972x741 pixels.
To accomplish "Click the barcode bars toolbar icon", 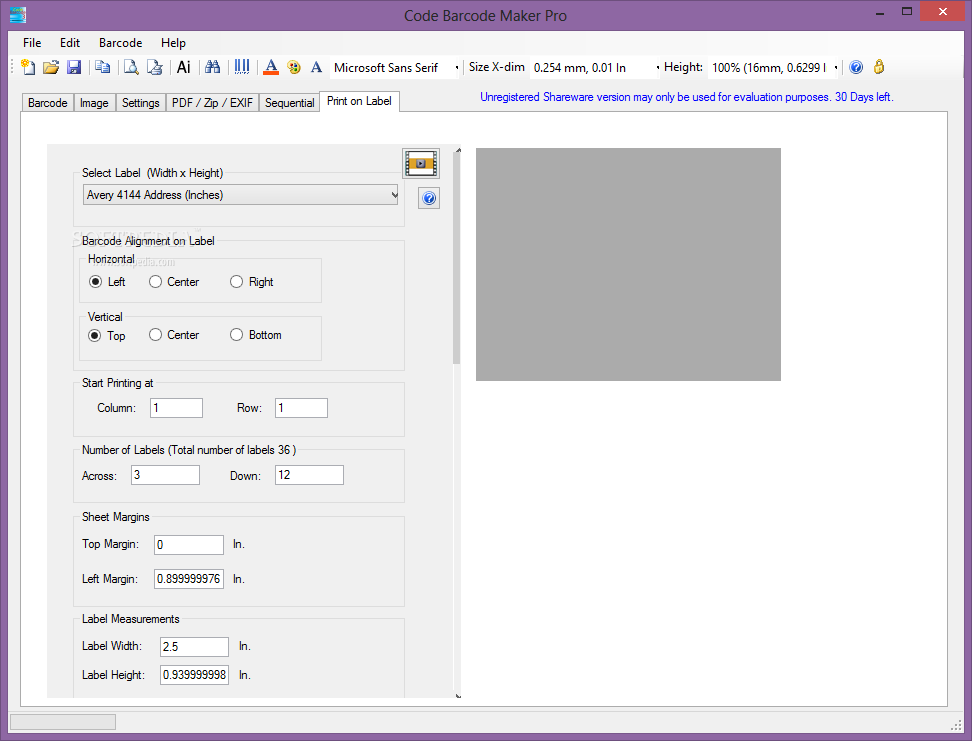I will 242,67.
